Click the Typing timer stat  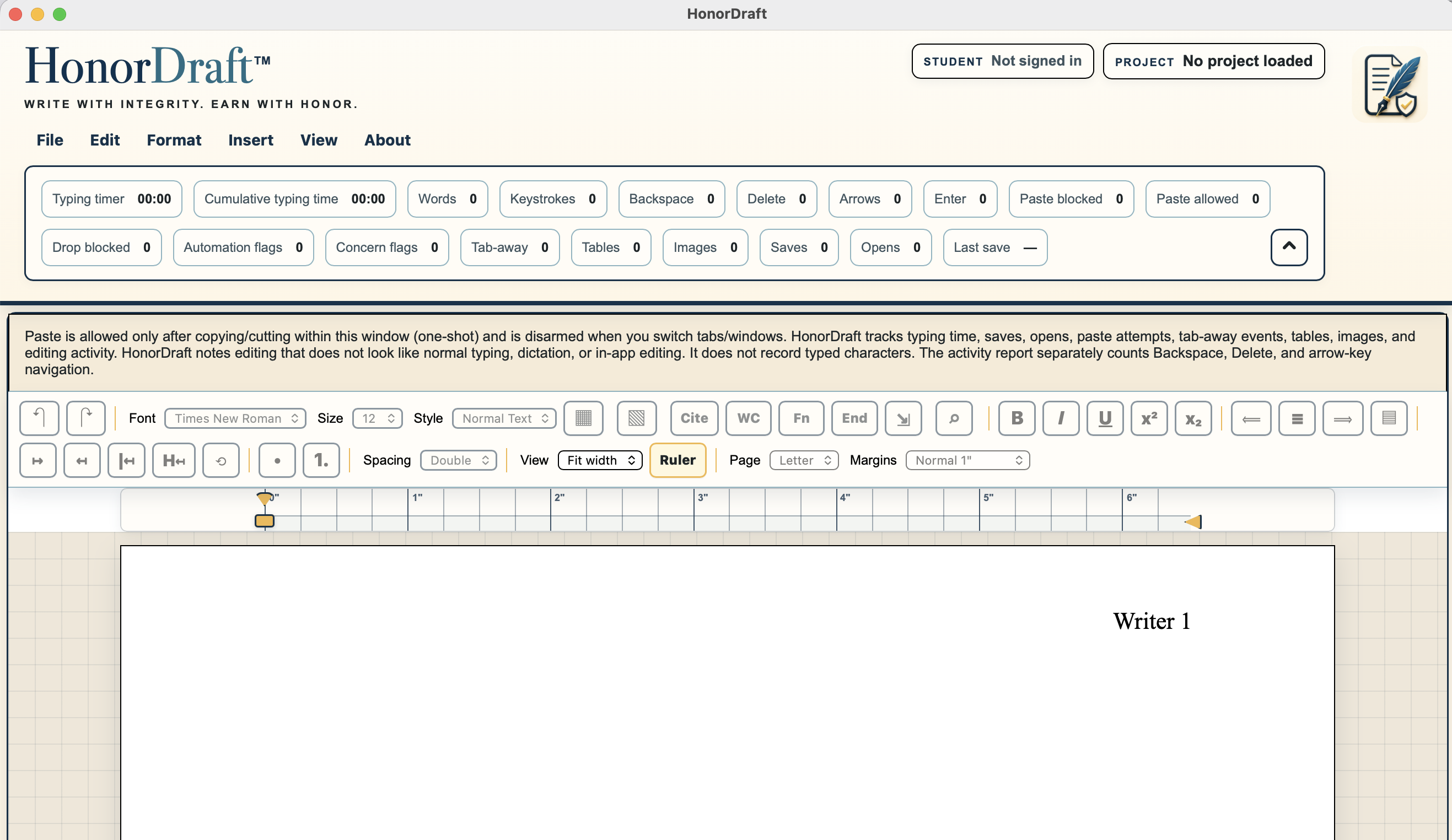point(112,199)
